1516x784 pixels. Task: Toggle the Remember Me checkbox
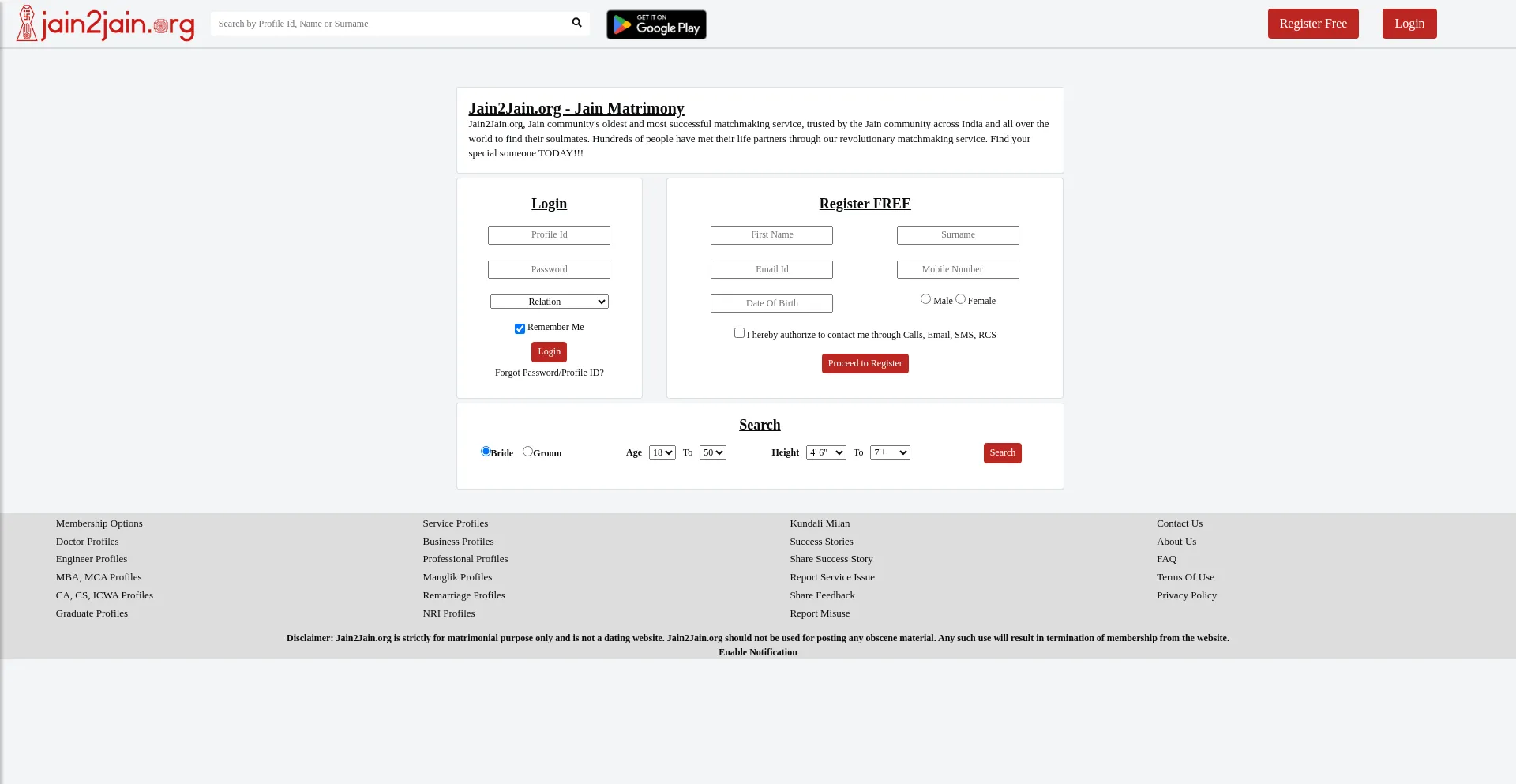[x=520, y=328]
